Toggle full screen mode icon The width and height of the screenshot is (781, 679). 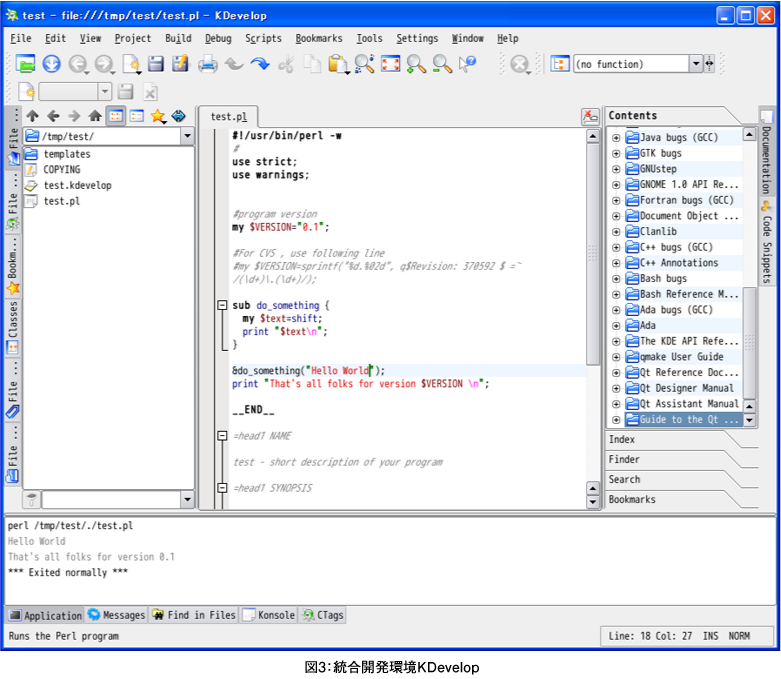[390, 64]
